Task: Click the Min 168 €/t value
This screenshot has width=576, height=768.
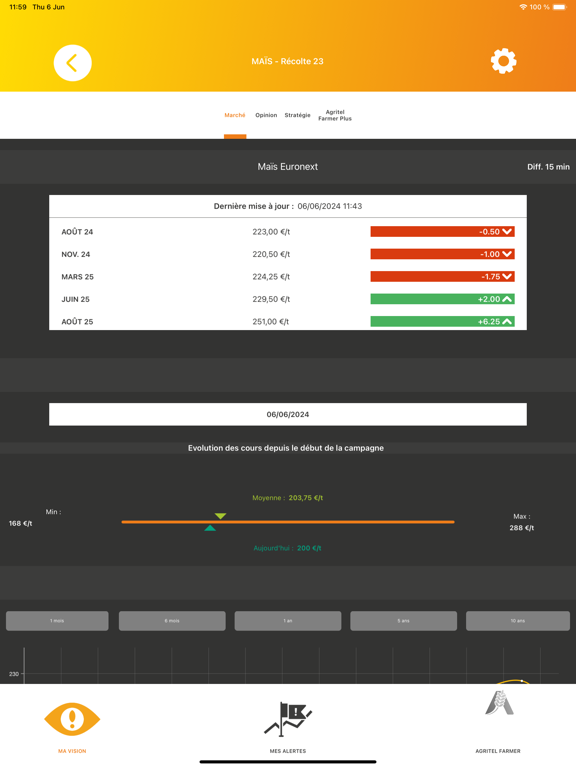Action: point(21,524)
